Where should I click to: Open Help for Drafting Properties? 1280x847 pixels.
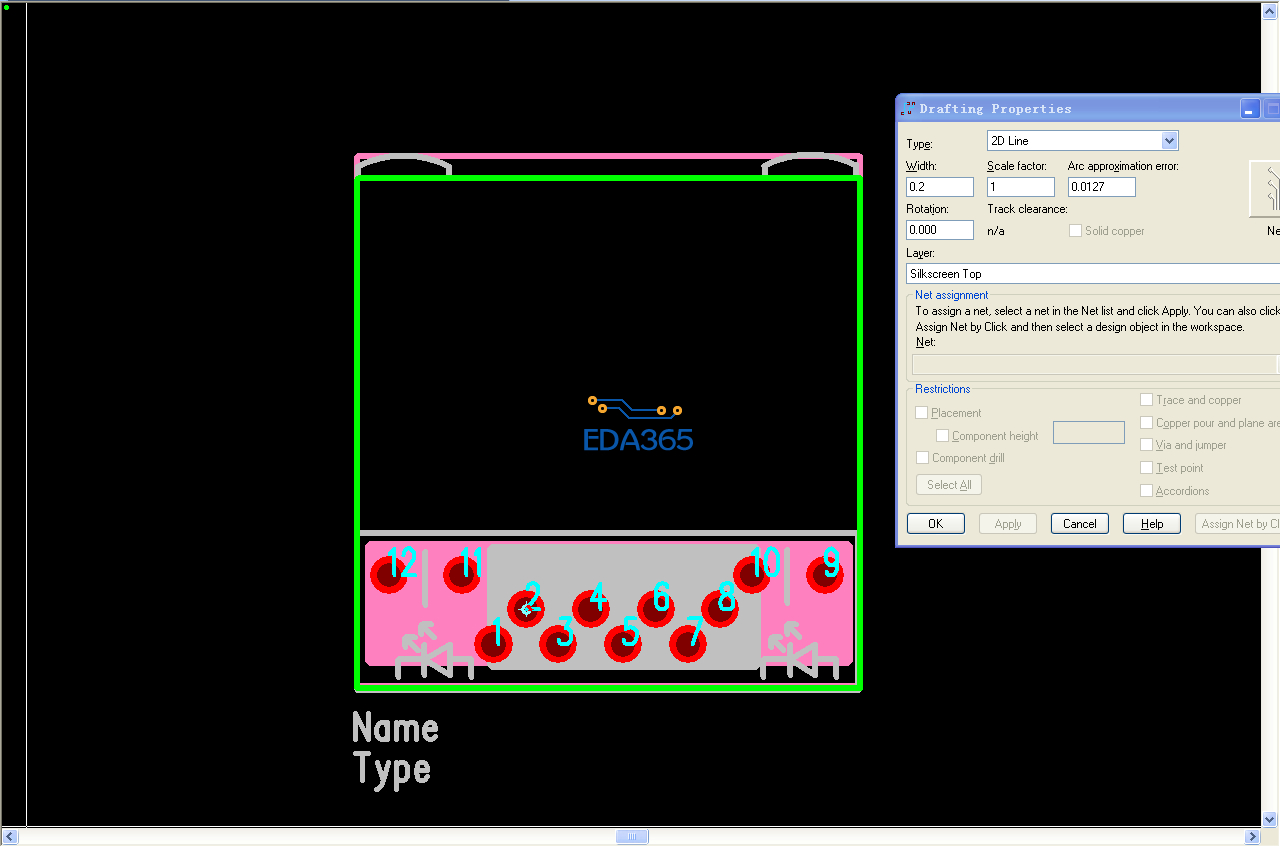pos(1152,524)
